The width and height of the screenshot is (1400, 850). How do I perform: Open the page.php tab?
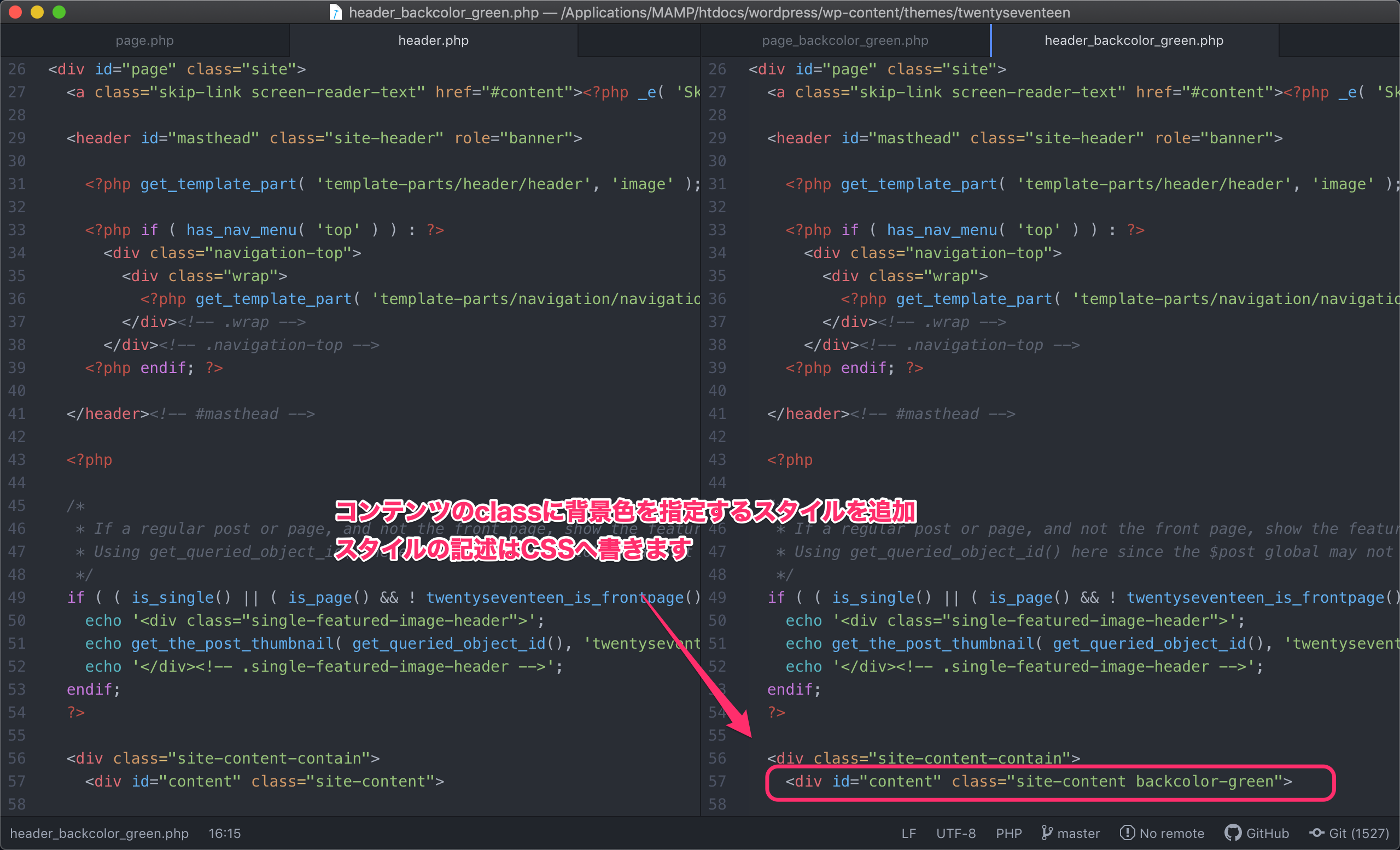click(145, 40)
